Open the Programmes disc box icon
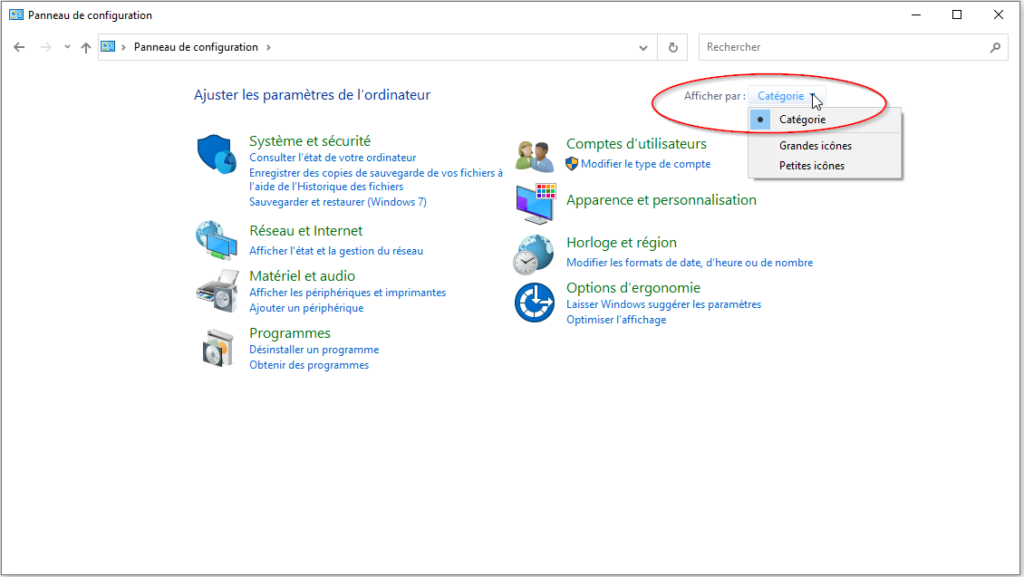Viewport: 1024px width, 577px height. tap(216, 348)
